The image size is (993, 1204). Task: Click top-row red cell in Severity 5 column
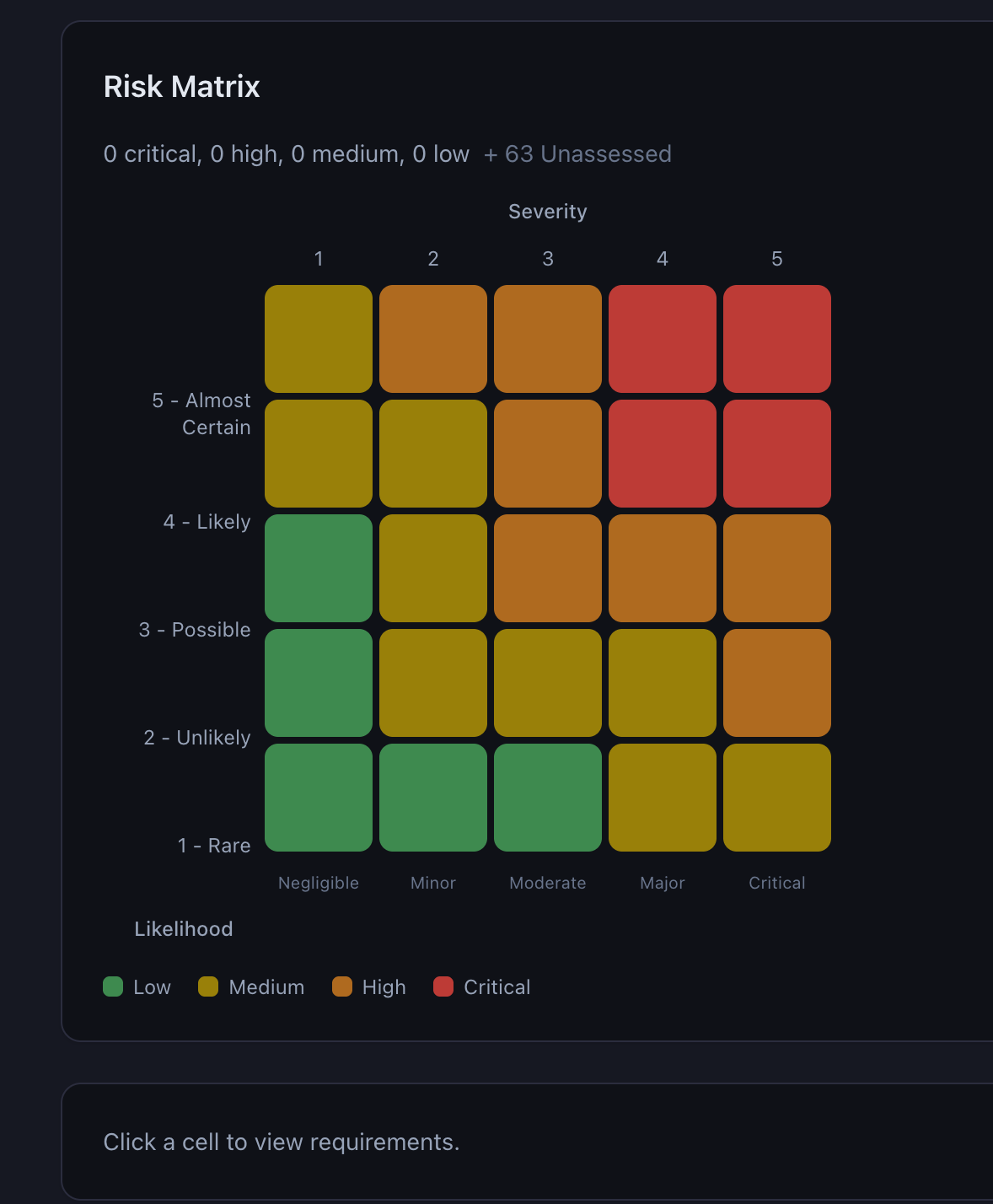coord(776,339)
